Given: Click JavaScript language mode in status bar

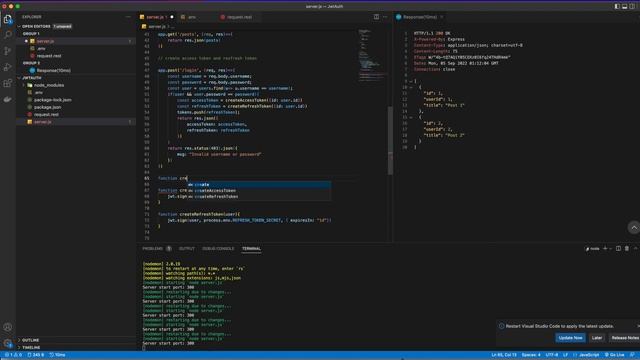Looking at the screenshot, I should (589, 355).
